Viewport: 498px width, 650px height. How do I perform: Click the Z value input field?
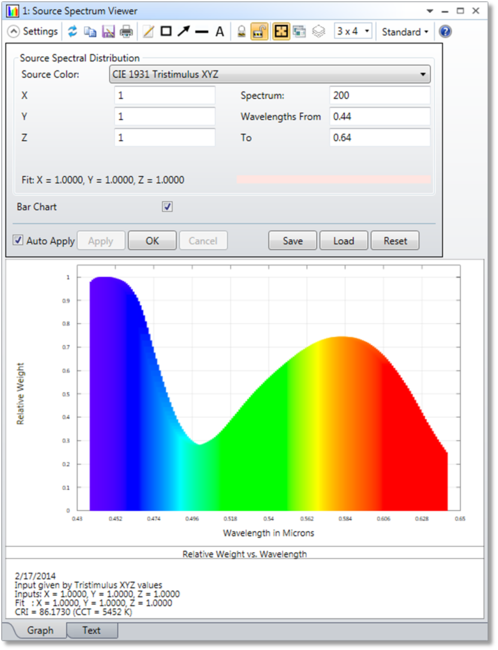165,138
